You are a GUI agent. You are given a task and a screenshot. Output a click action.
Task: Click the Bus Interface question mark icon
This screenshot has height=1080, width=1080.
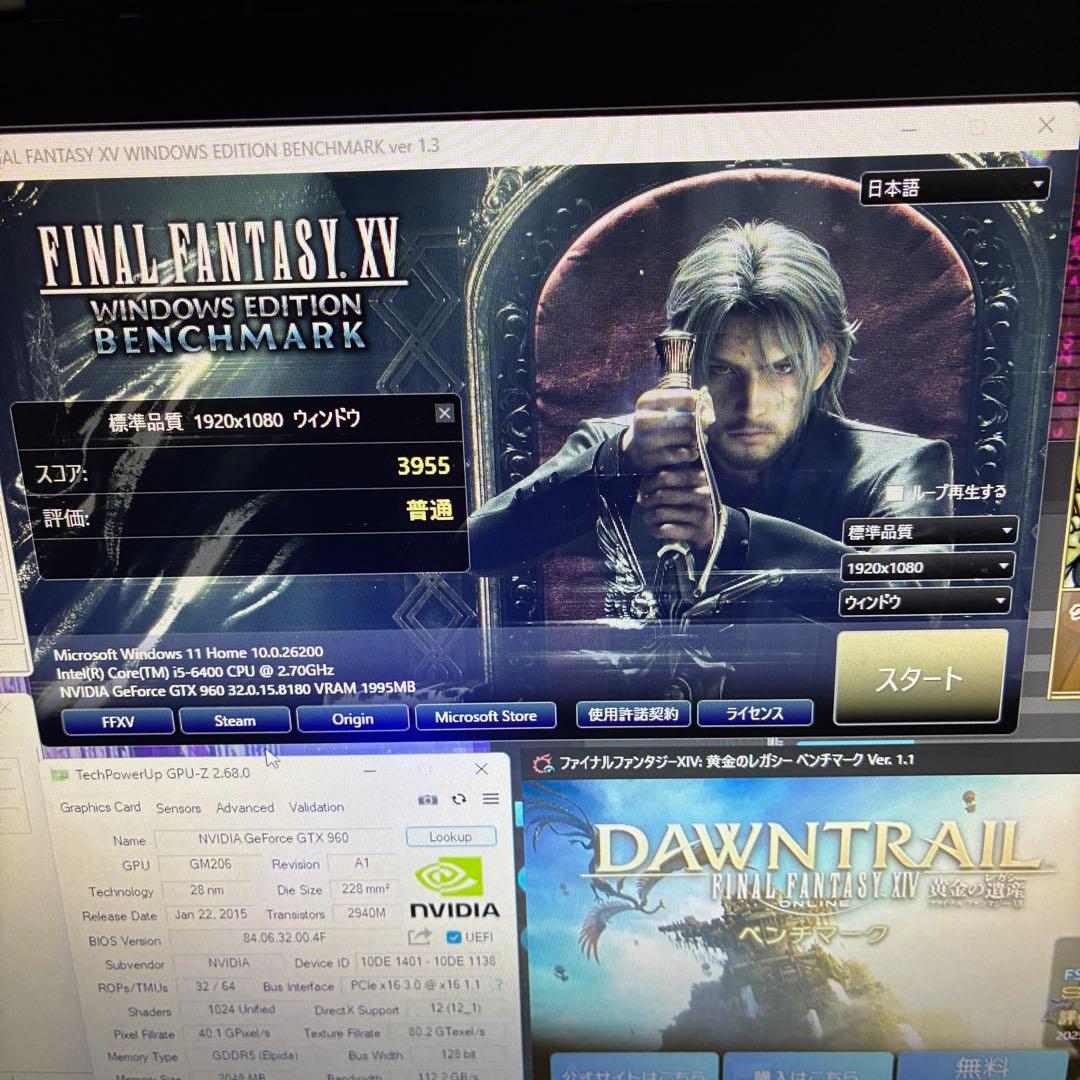[x=499, y=985]
